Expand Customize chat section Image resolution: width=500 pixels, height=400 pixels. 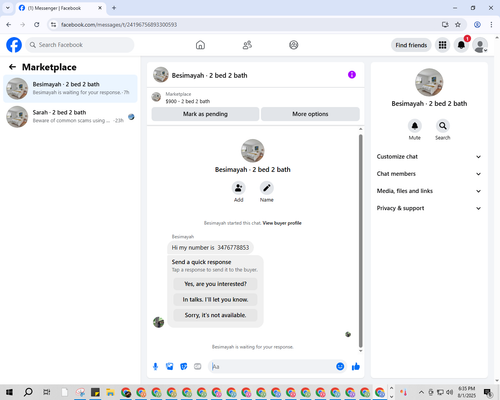pos(429,157)
